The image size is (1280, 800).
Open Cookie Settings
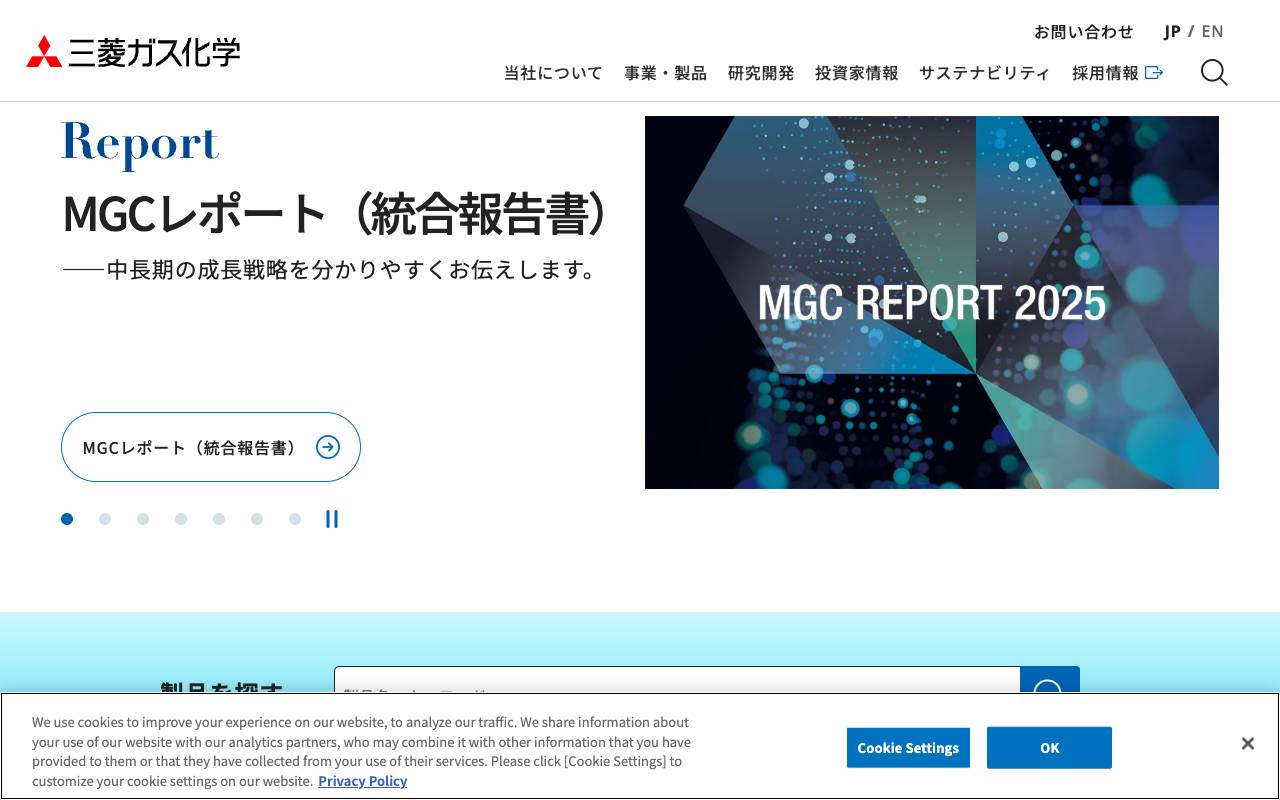pyautogui.click(x=908, y=747)
